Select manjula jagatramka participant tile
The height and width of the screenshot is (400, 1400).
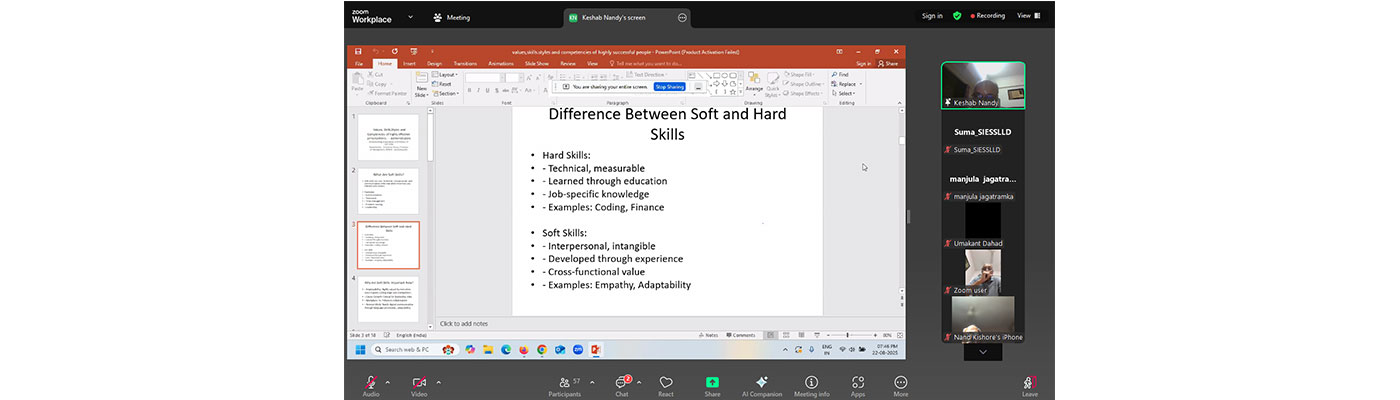[x=983, y=179]
